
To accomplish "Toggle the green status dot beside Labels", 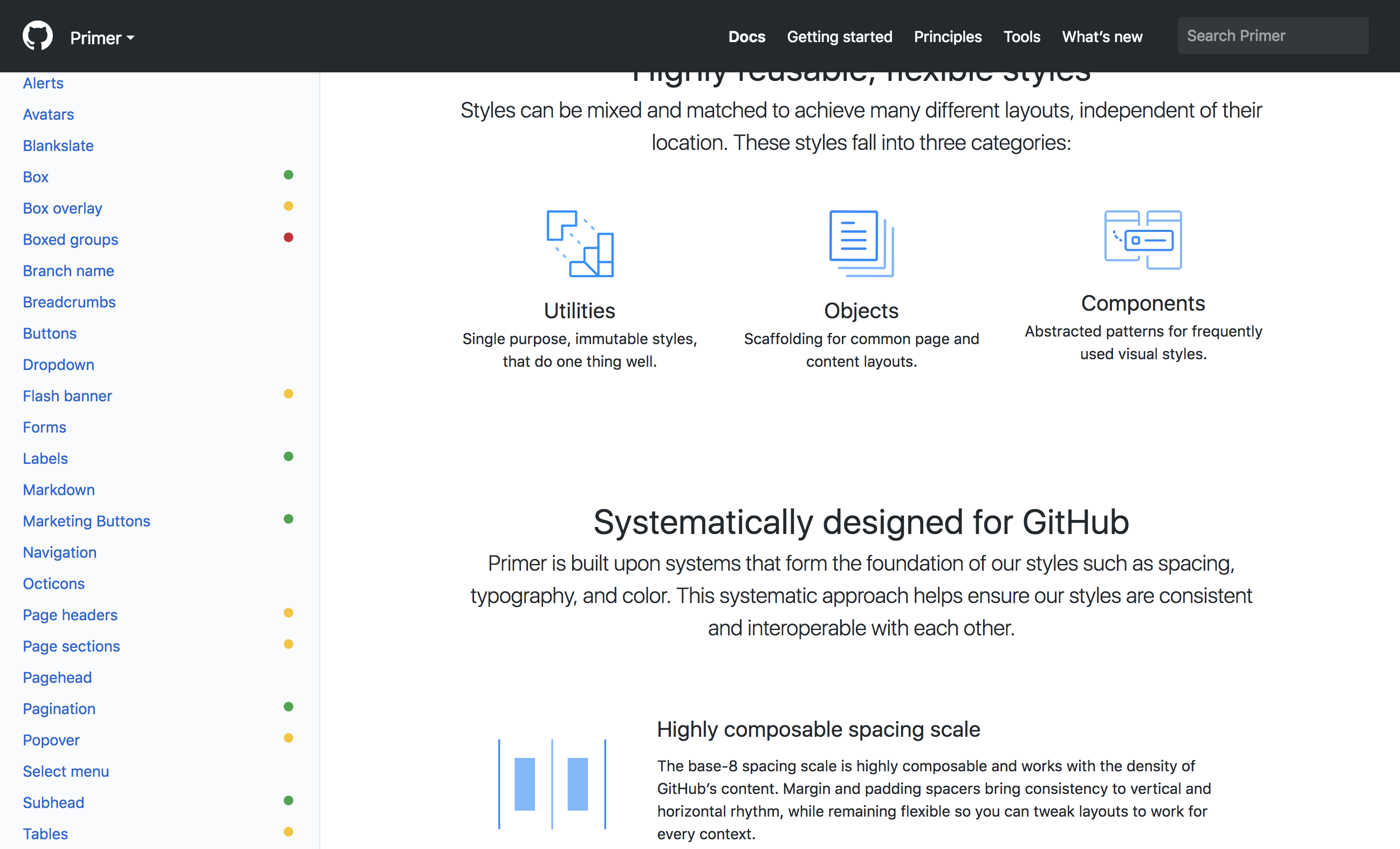I will point(289,456).
